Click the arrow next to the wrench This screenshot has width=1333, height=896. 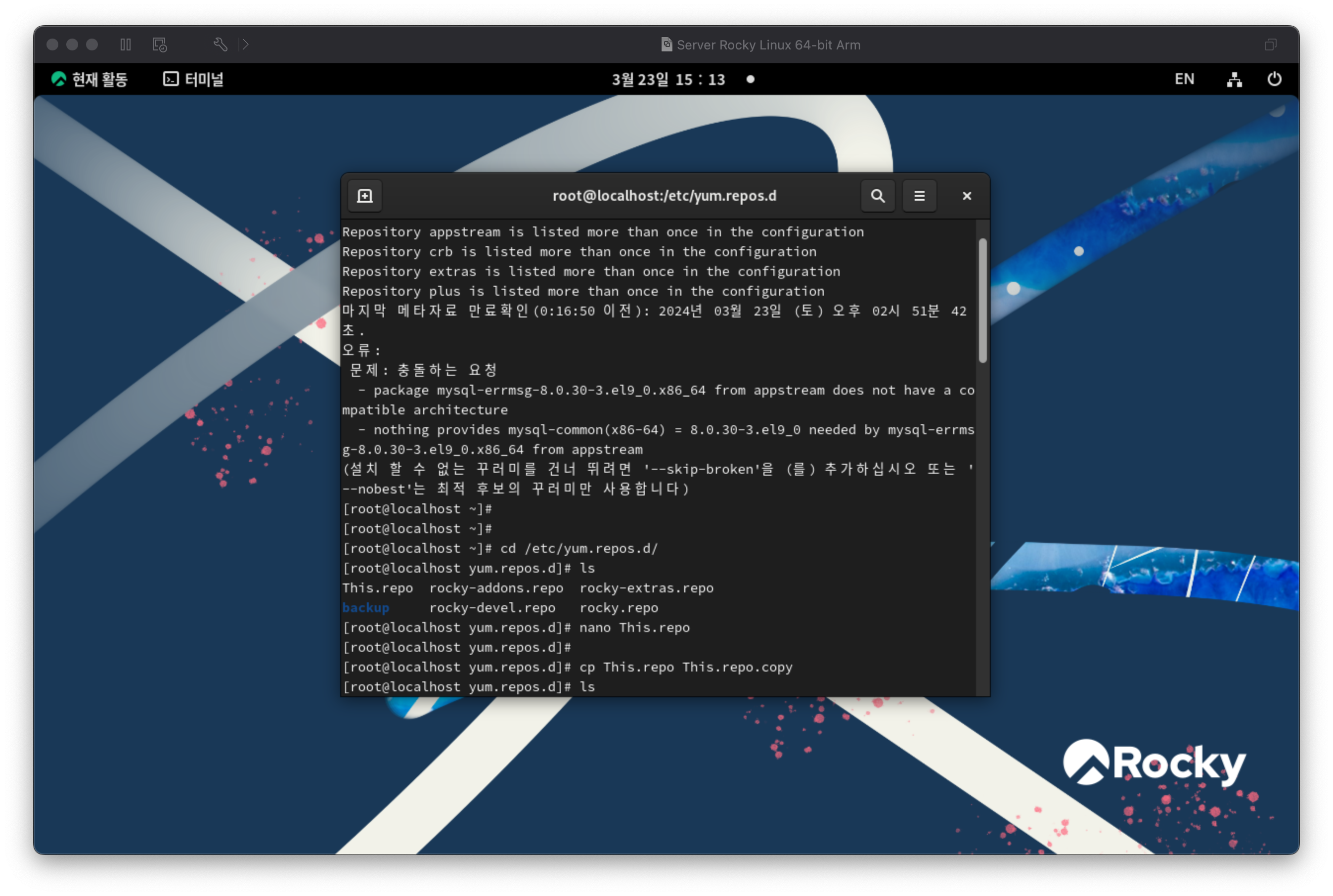[x=245, y=45]
